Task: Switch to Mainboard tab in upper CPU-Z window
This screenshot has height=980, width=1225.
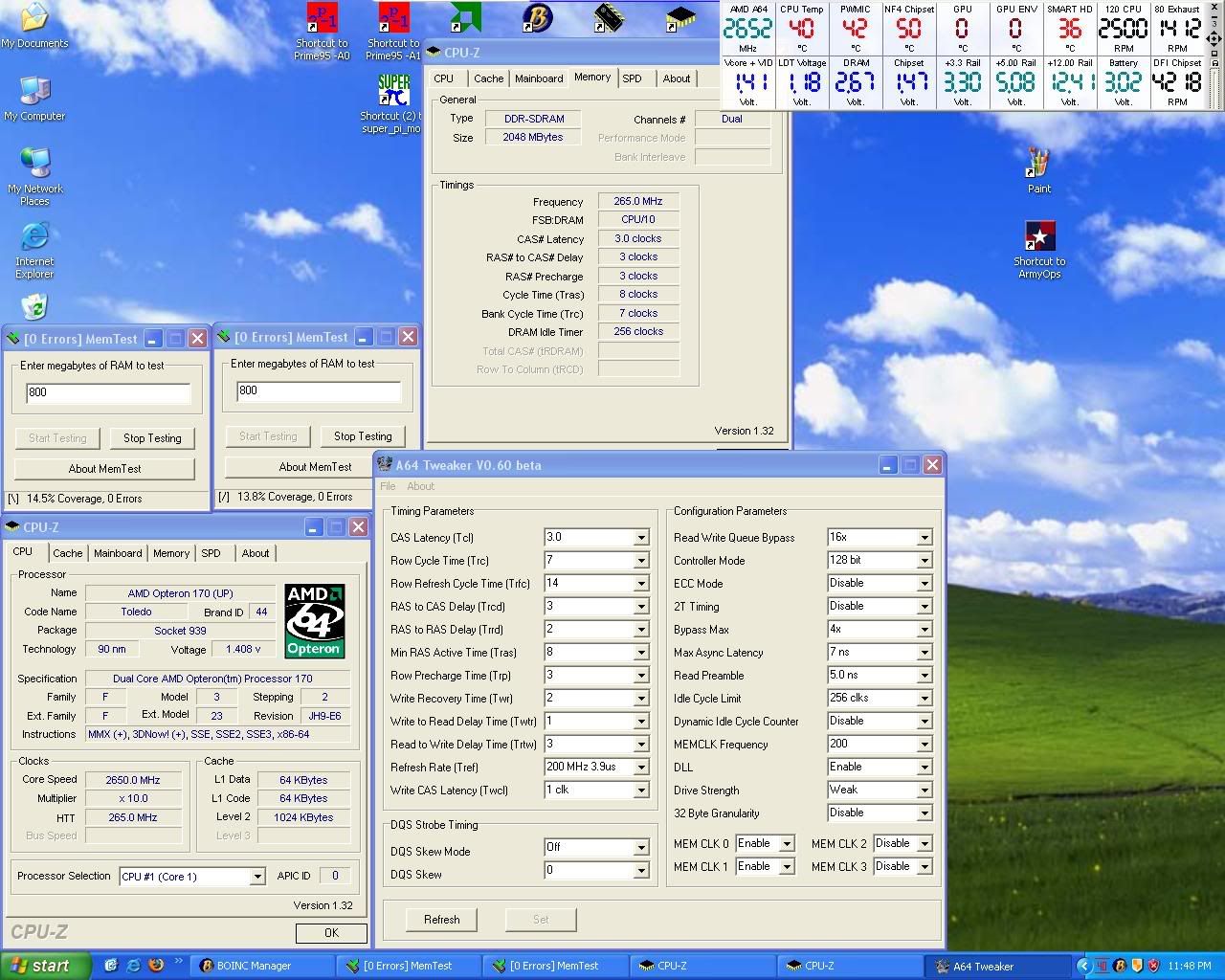Action: 539,78
